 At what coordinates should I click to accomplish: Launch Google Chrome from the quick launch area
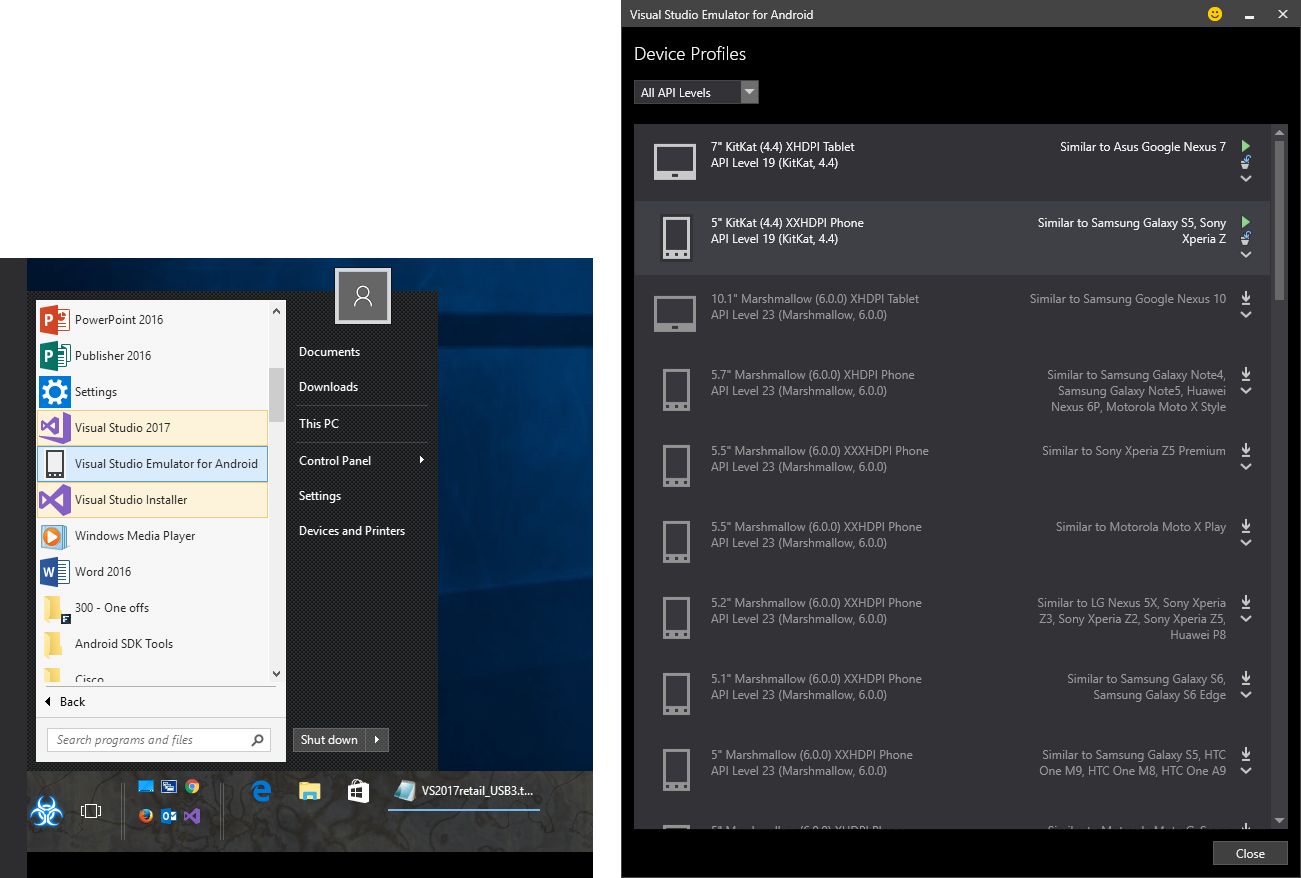click(x=192, y=787)
